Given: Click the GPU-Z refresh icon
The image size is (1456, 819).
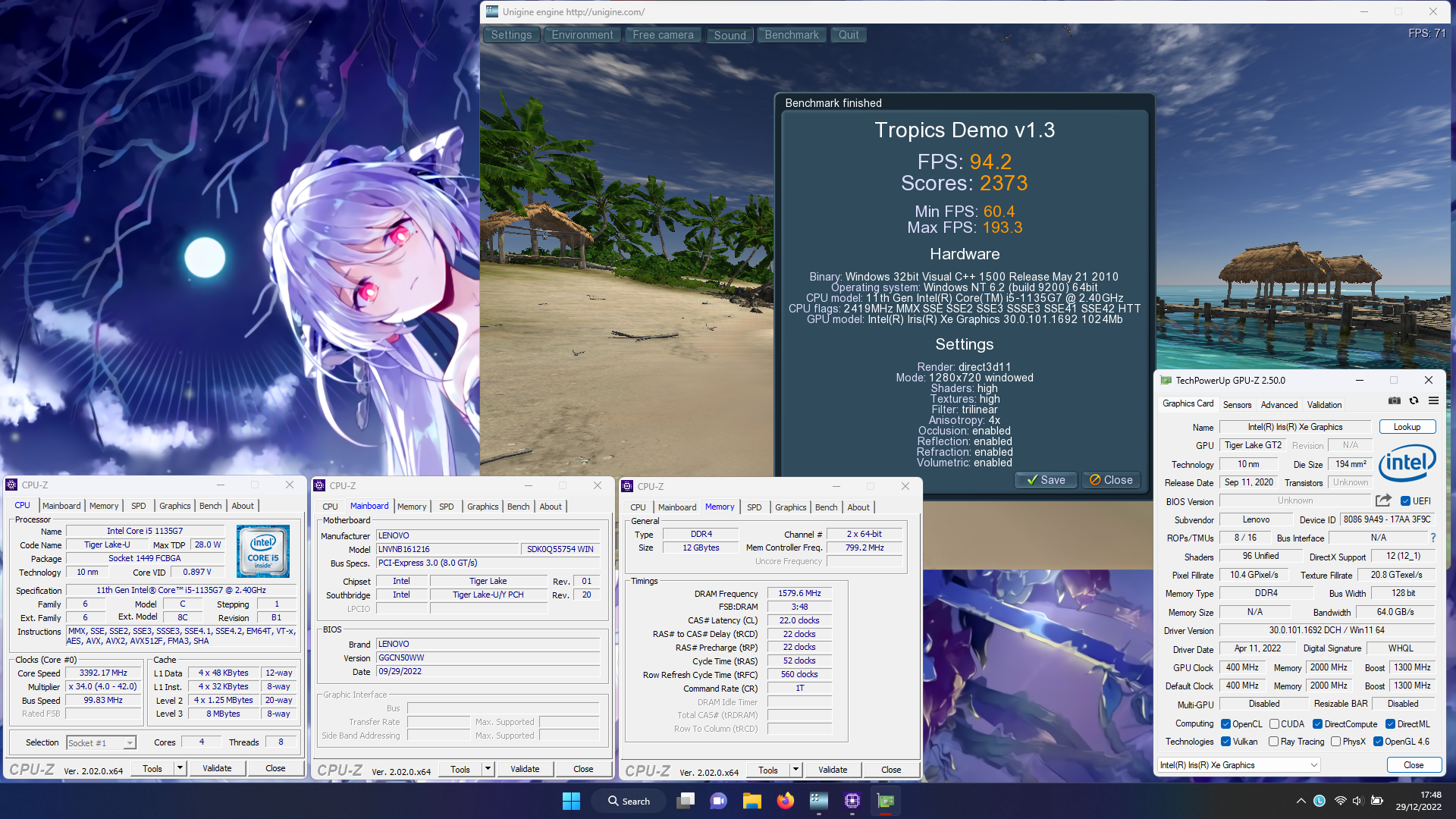Looking at the screenshot, I should tap(1414, 400).
